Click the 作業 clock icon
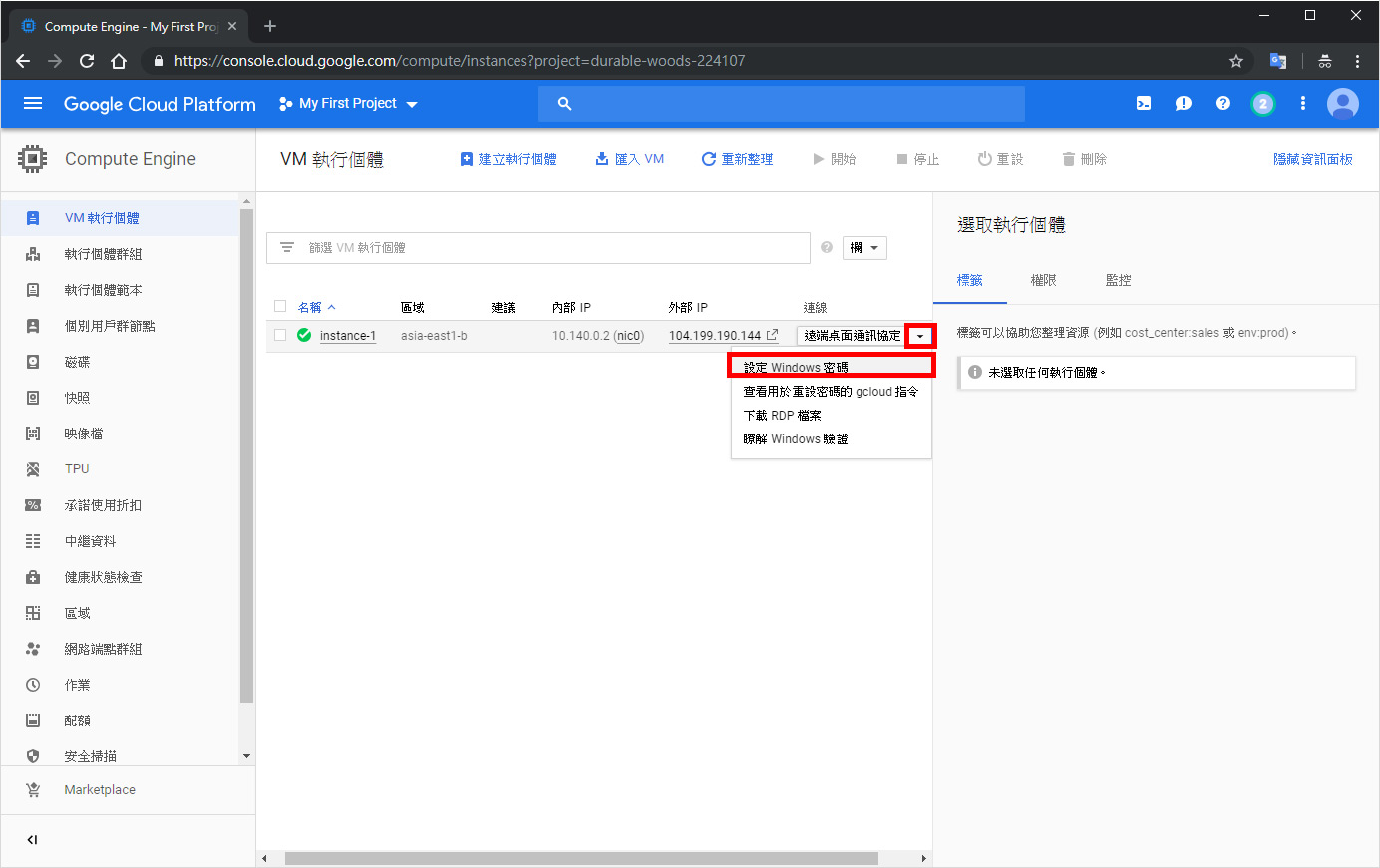The width and height of the screenshot is (1380, 868). point(33,685)
